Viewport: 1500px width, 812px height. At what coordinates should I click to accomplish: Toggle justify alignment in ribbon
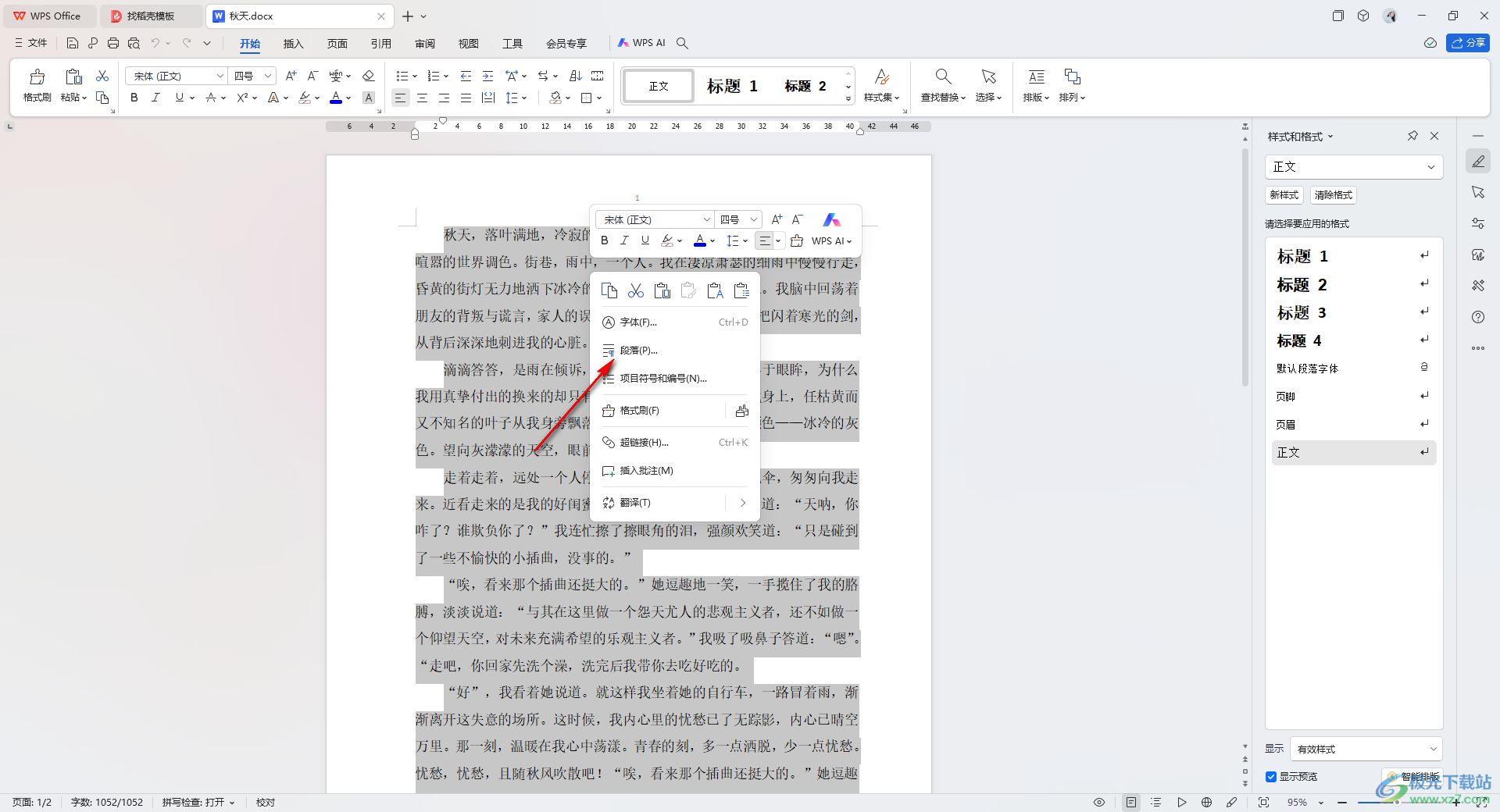466,98
